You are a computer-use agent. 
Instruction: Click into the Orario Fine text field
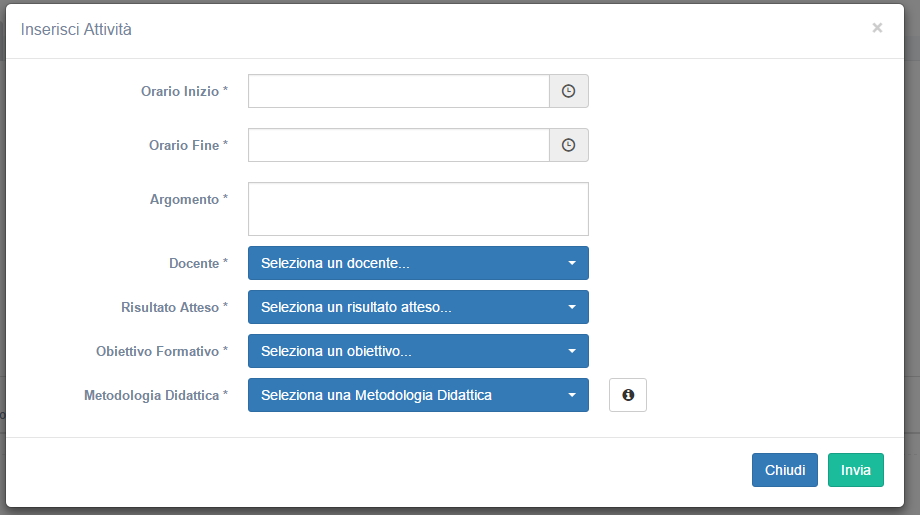click(398, 145)
